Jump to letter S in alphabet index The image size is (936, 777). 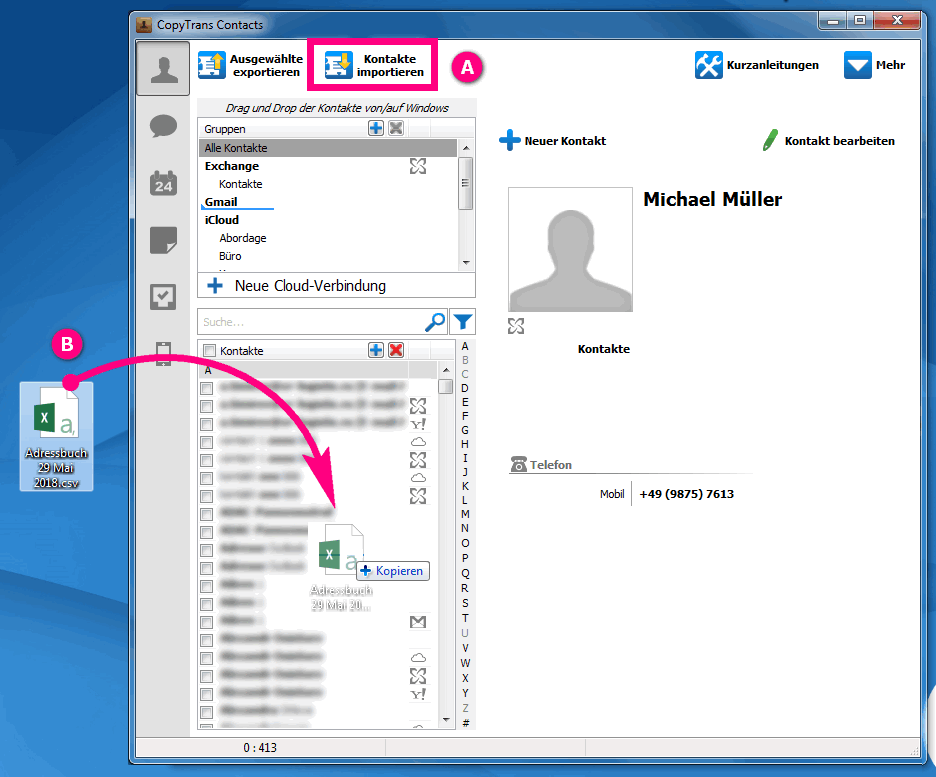point(465,603)
